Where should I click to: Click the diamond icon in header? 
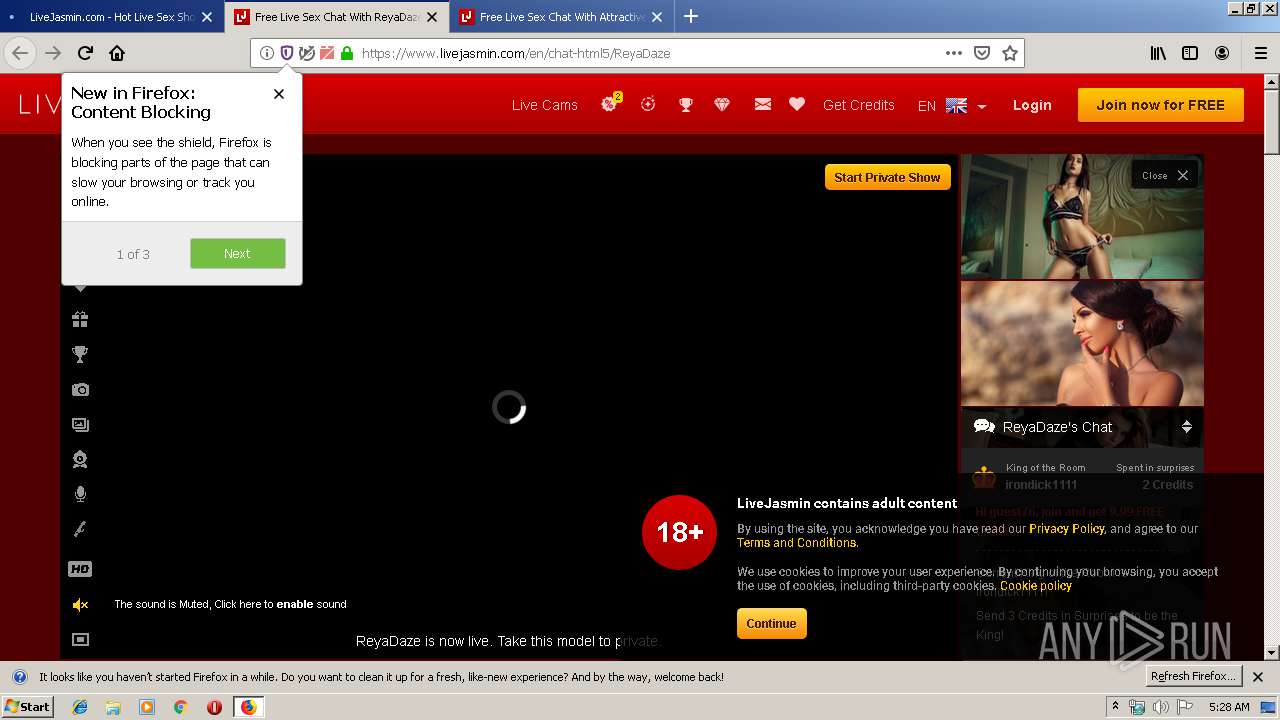pyautogui.click(x=722, y=104)
